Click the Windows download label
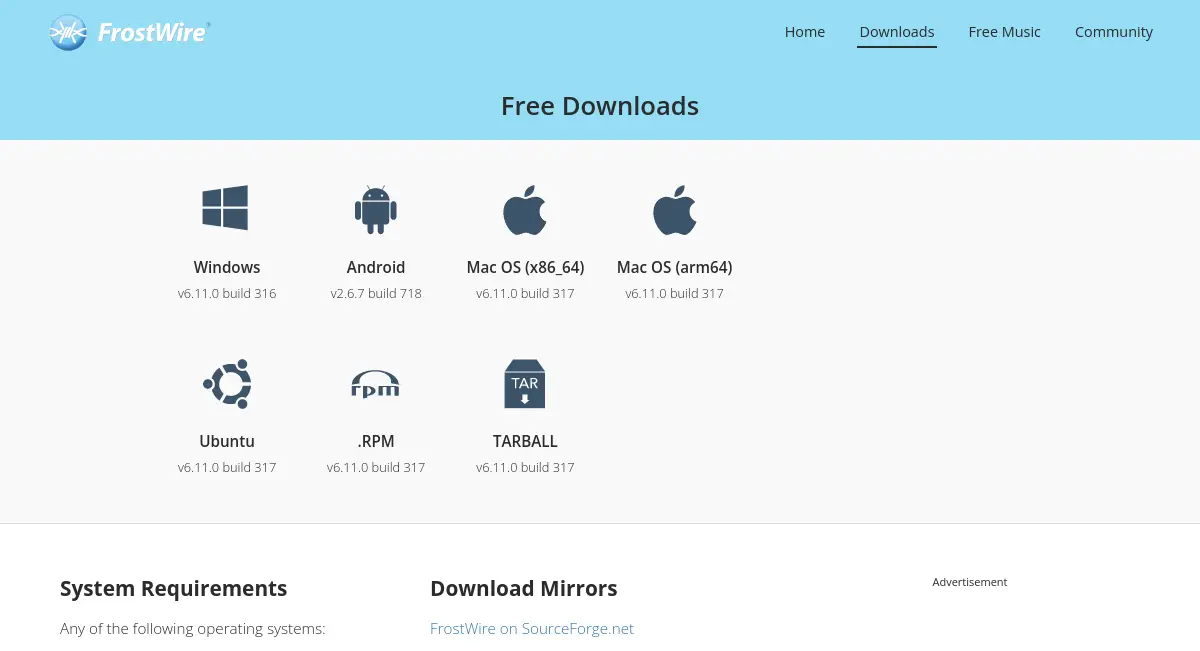The width and height of the screenshot is (1200, 651). (227, 267)
